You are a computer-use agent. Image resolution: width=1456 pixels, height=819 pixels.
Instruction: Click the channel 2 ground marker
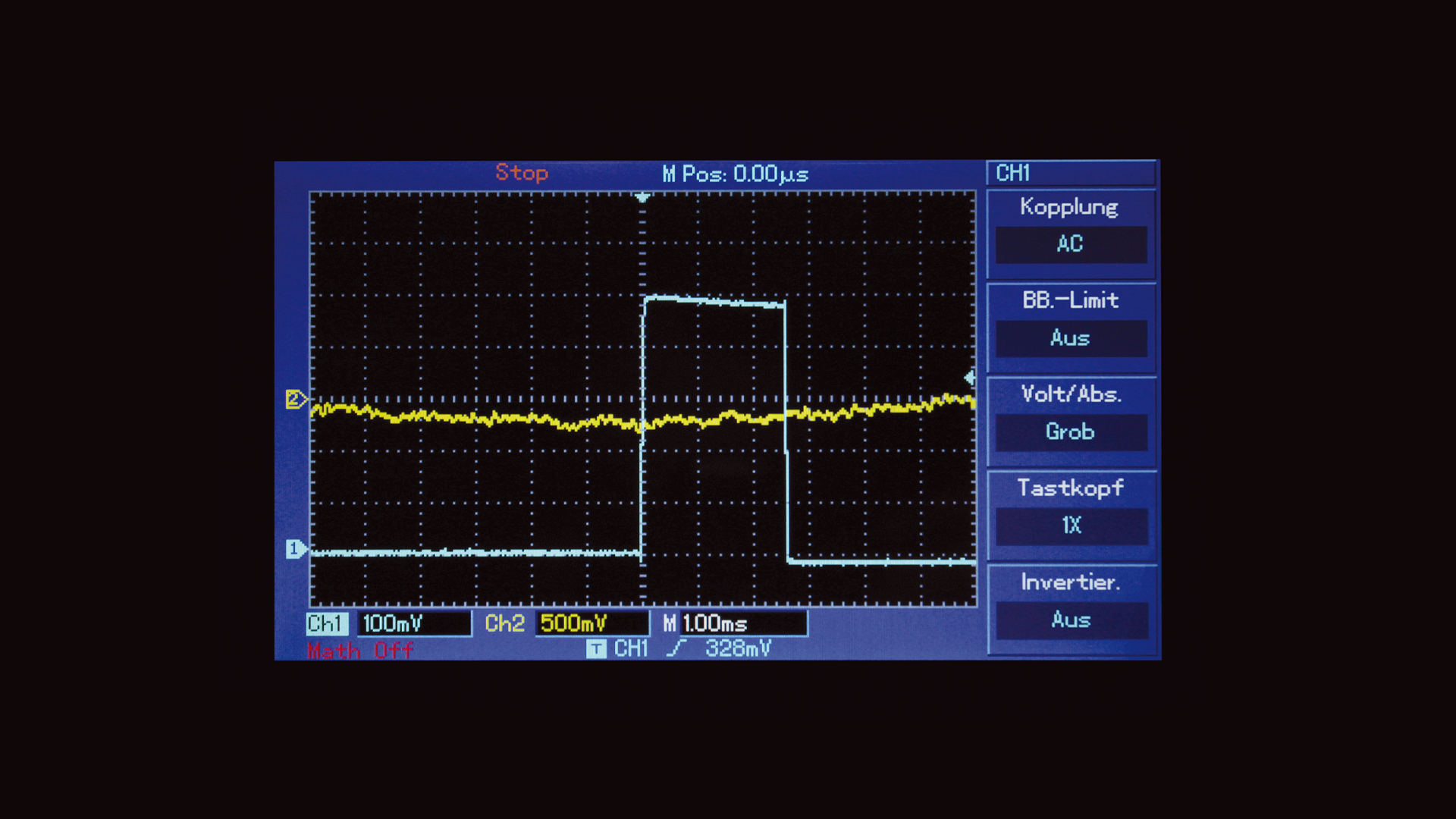(295, 399)
